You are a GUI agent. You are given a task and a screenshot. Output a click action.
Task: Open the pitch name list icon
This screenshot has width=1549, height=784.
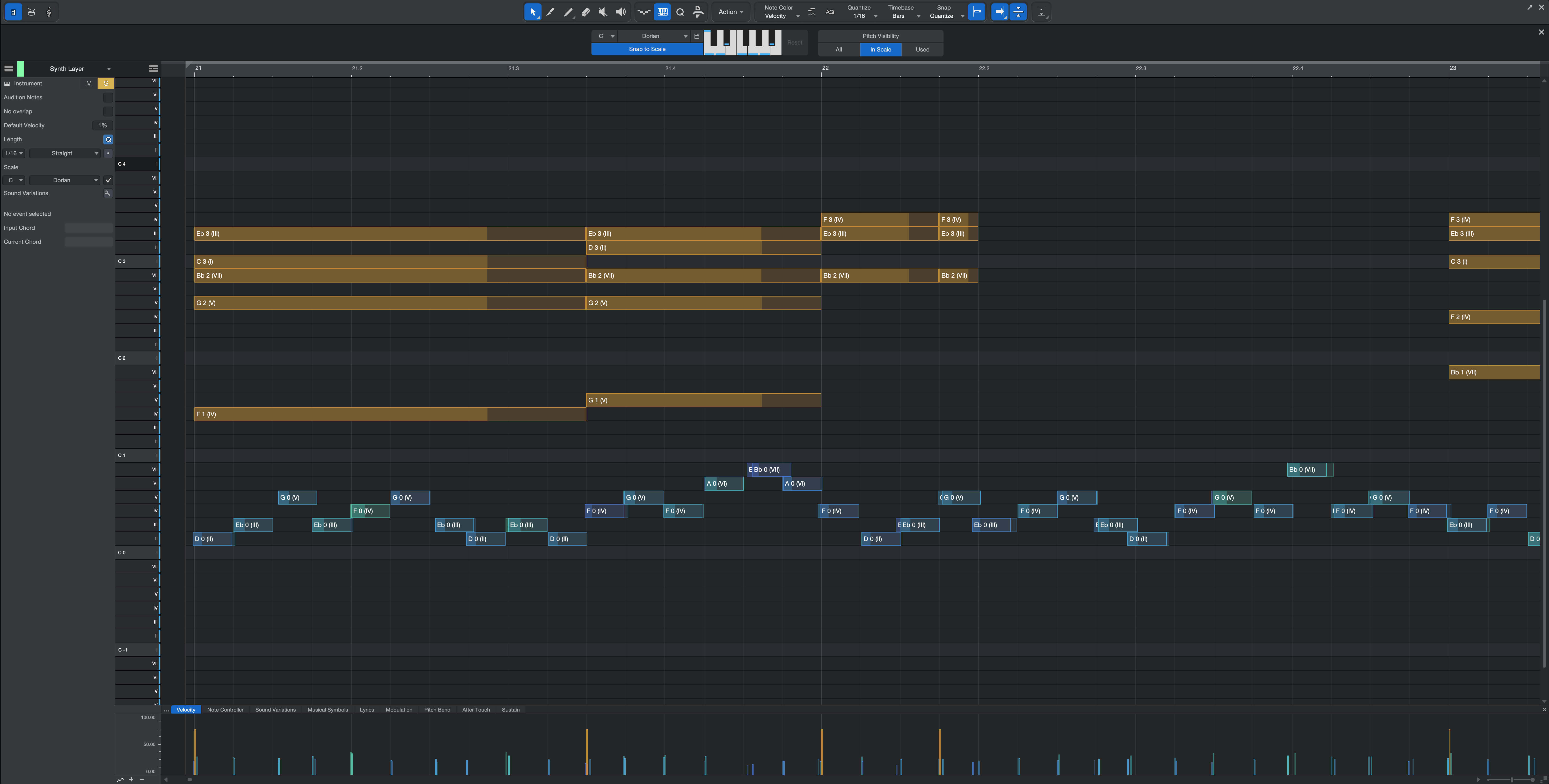pos(153,69)
